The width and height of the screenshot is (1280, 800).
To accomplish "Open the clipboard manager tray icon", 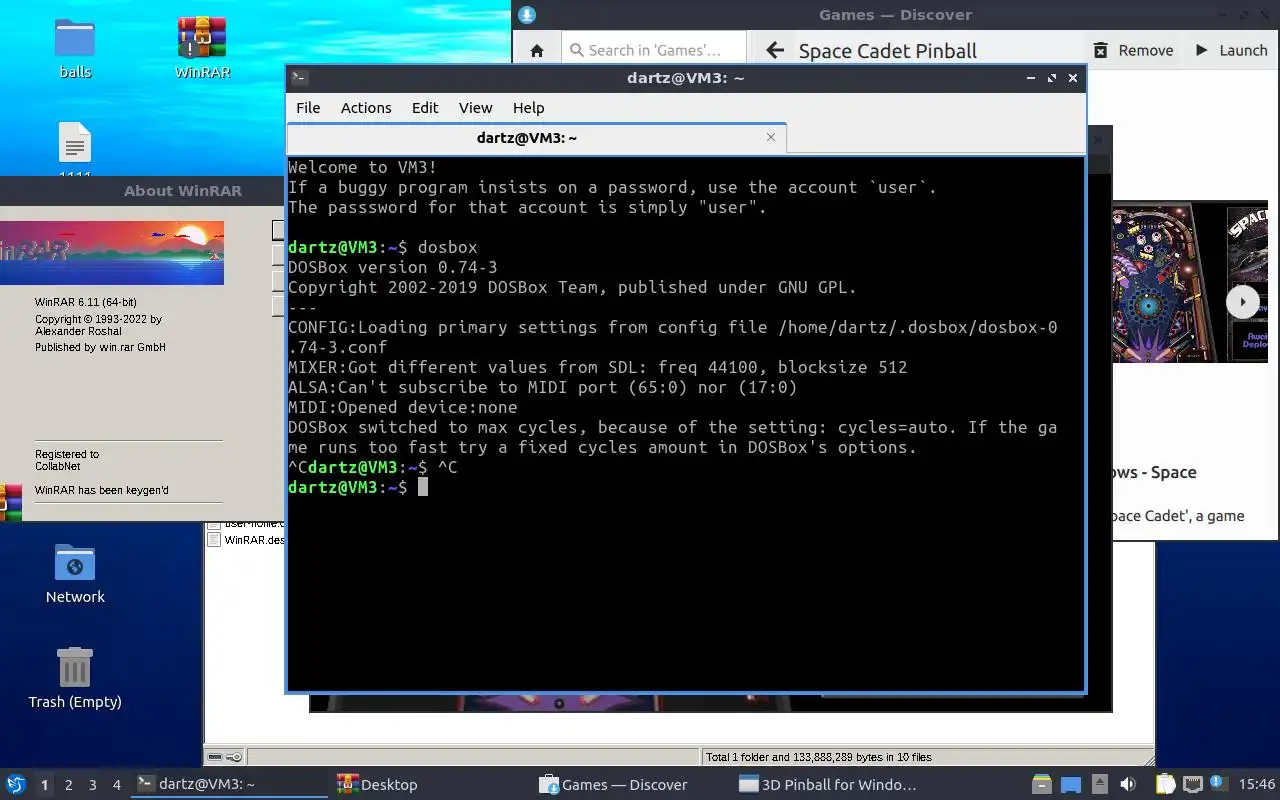I will tap(1166, 784).
